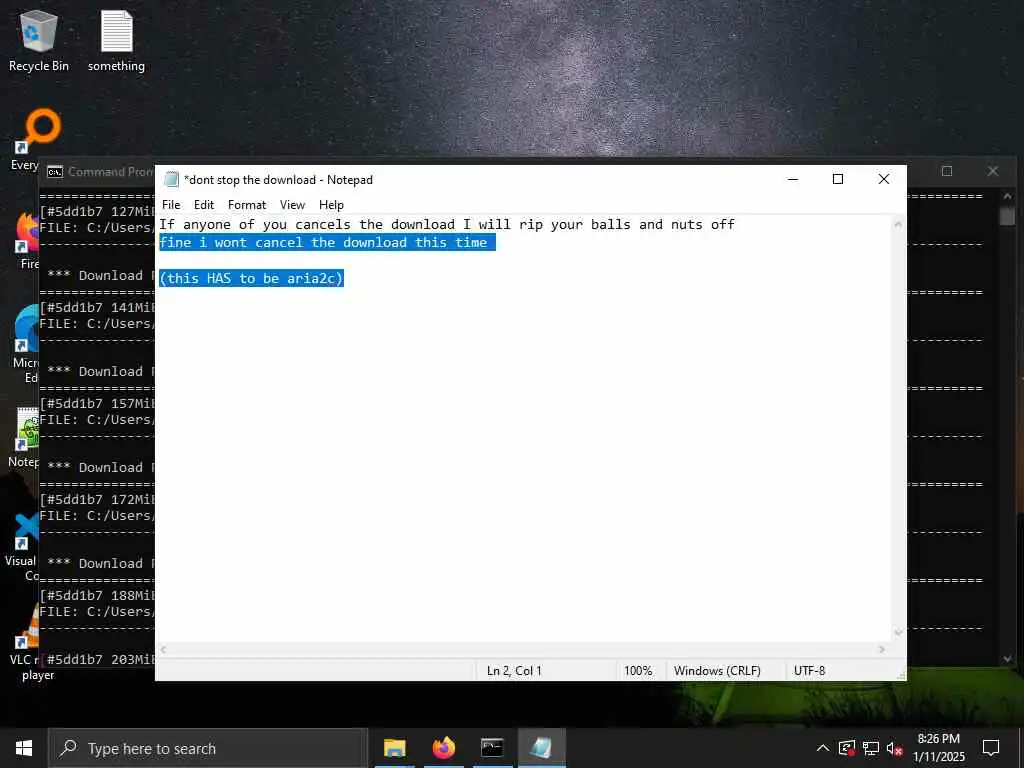Click Notepad horizontal scrollbar right arrow
This screenshot has height=768, width=1024.
coord(882,649)
